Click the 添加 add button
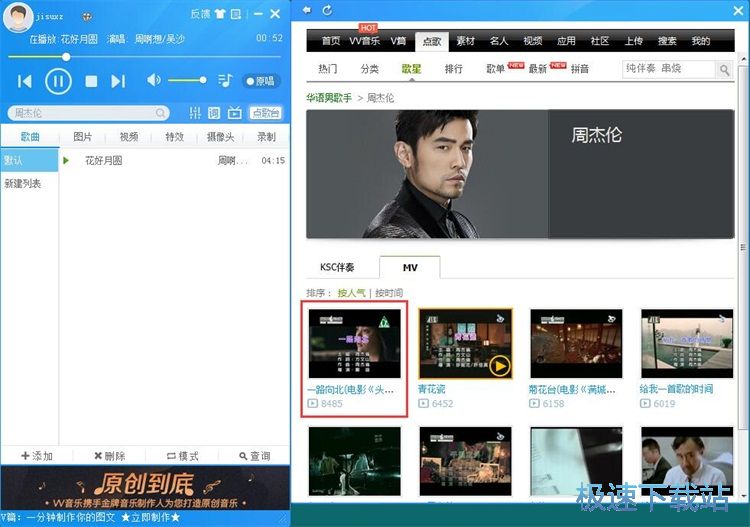750x527 pixels. [37, 456]
